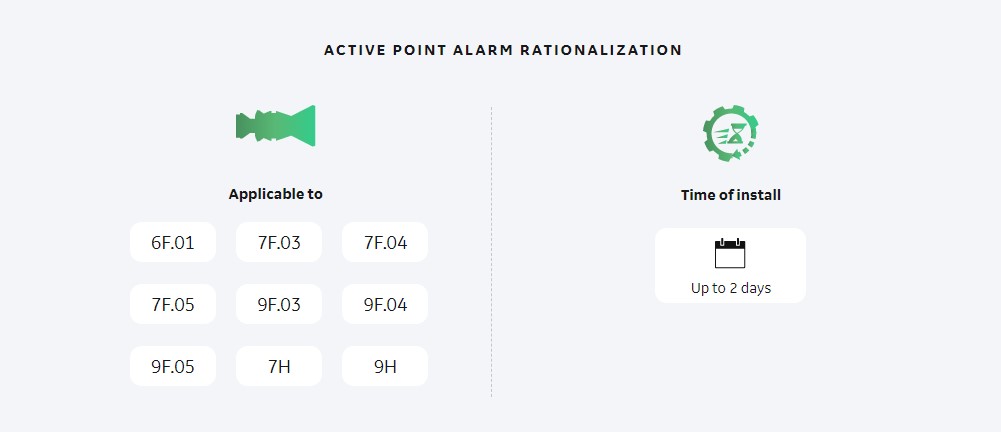Choose the 9F.04 chip
Image resolution: width=1001 pixels, height=432 pixels.
point(384,304)
